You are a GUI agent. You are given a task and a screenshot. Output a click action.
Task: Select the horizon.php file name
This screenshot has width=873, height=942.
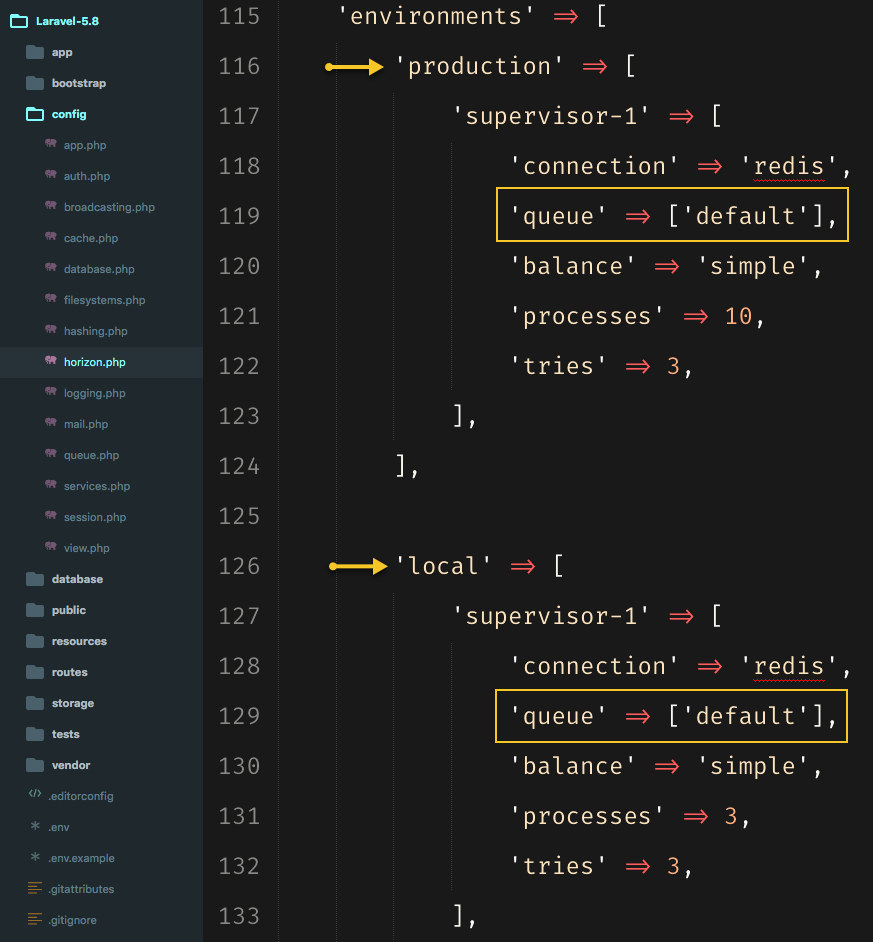click(94, 362)
